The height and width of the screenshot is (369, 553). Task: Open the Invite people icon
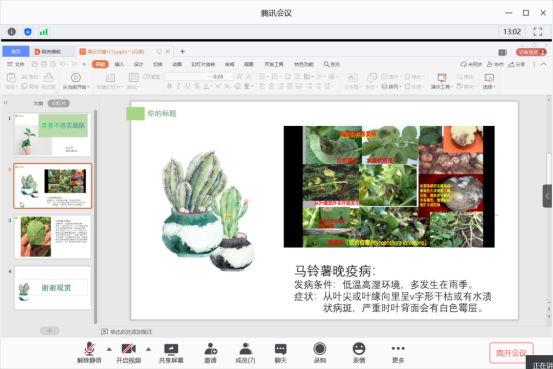[211, 352]
